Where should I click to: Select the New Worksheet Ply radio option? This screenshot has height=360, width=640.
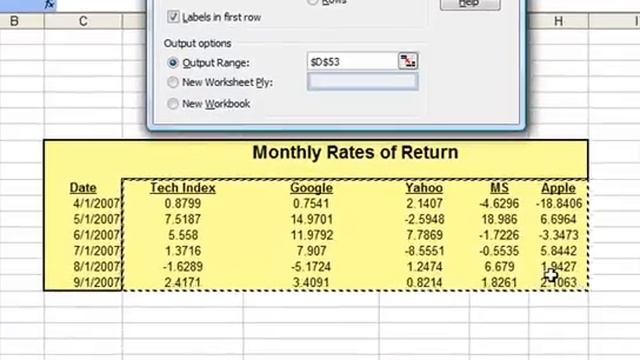pos(173,82)
